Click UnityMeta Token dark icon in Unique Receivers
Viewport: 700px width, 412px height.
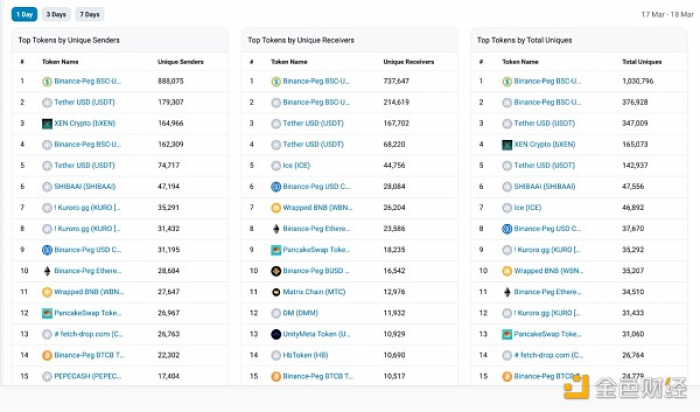(x=276, y=334)
